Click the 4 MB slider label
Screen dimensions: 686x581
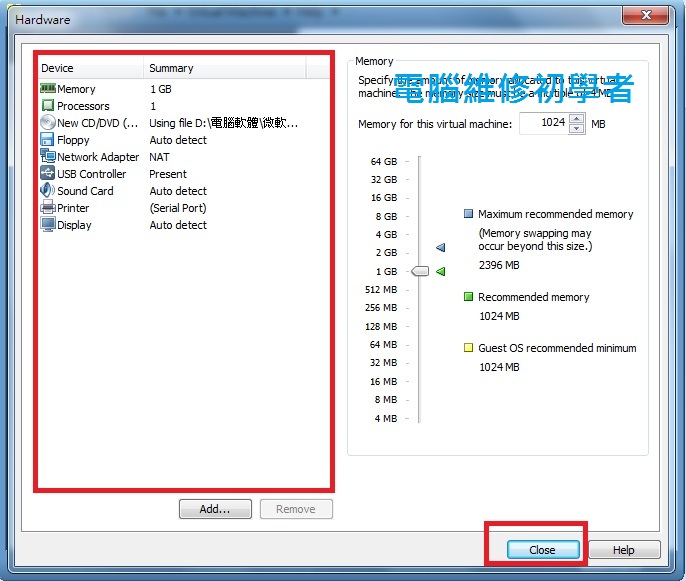click(386, 419)
